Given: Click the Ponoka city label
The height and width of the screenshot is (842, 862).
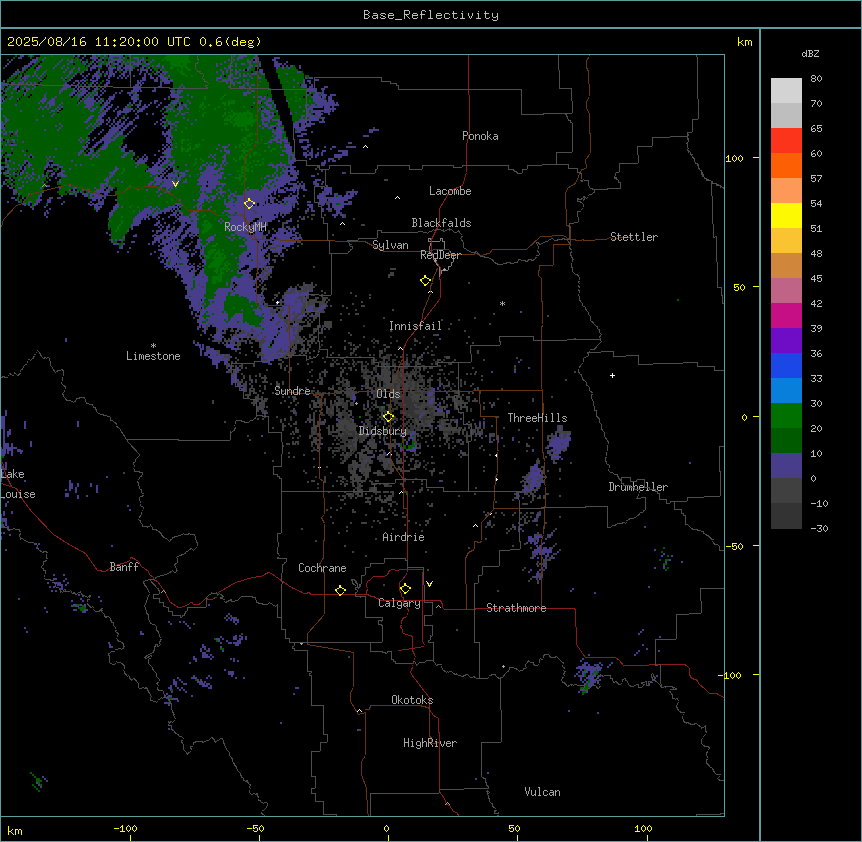Looking at the screenshot, I should pos(480,136).
